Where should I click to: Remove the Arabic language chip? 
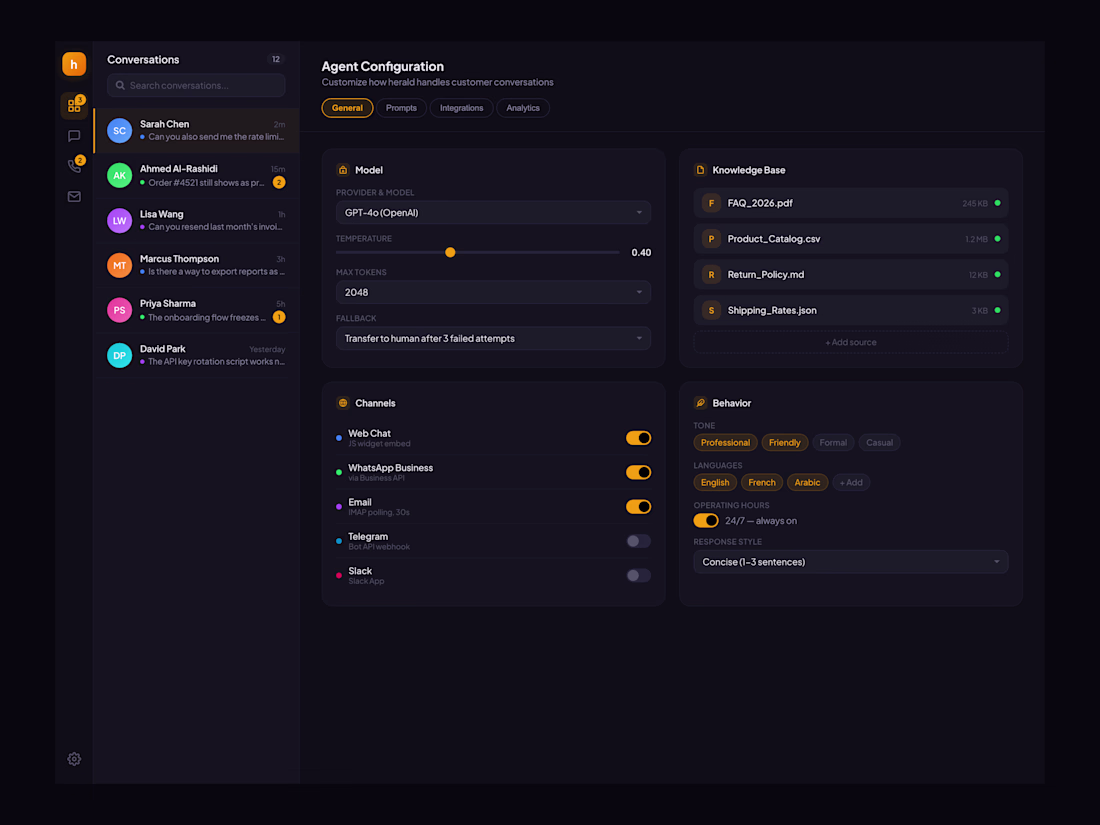[807, 483]
